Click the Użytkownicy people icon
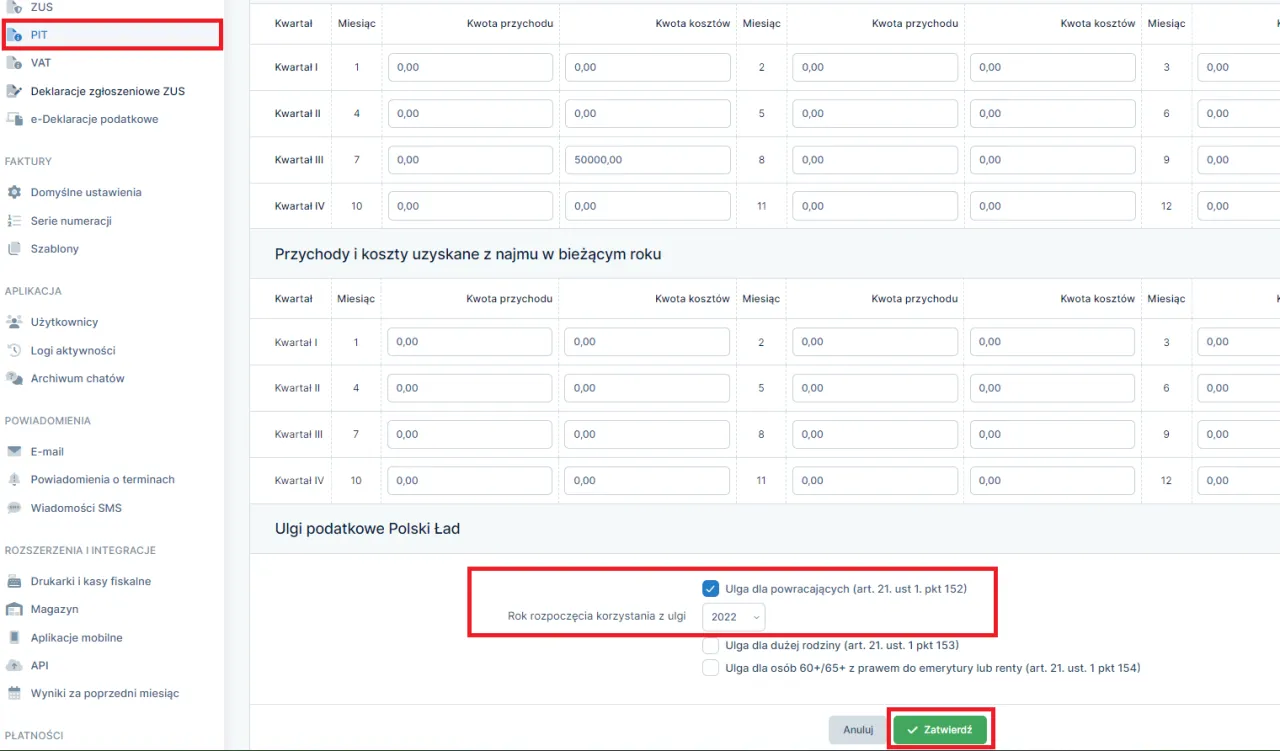The width and height of the screenshot is (1280, 751). click(14, 322)
